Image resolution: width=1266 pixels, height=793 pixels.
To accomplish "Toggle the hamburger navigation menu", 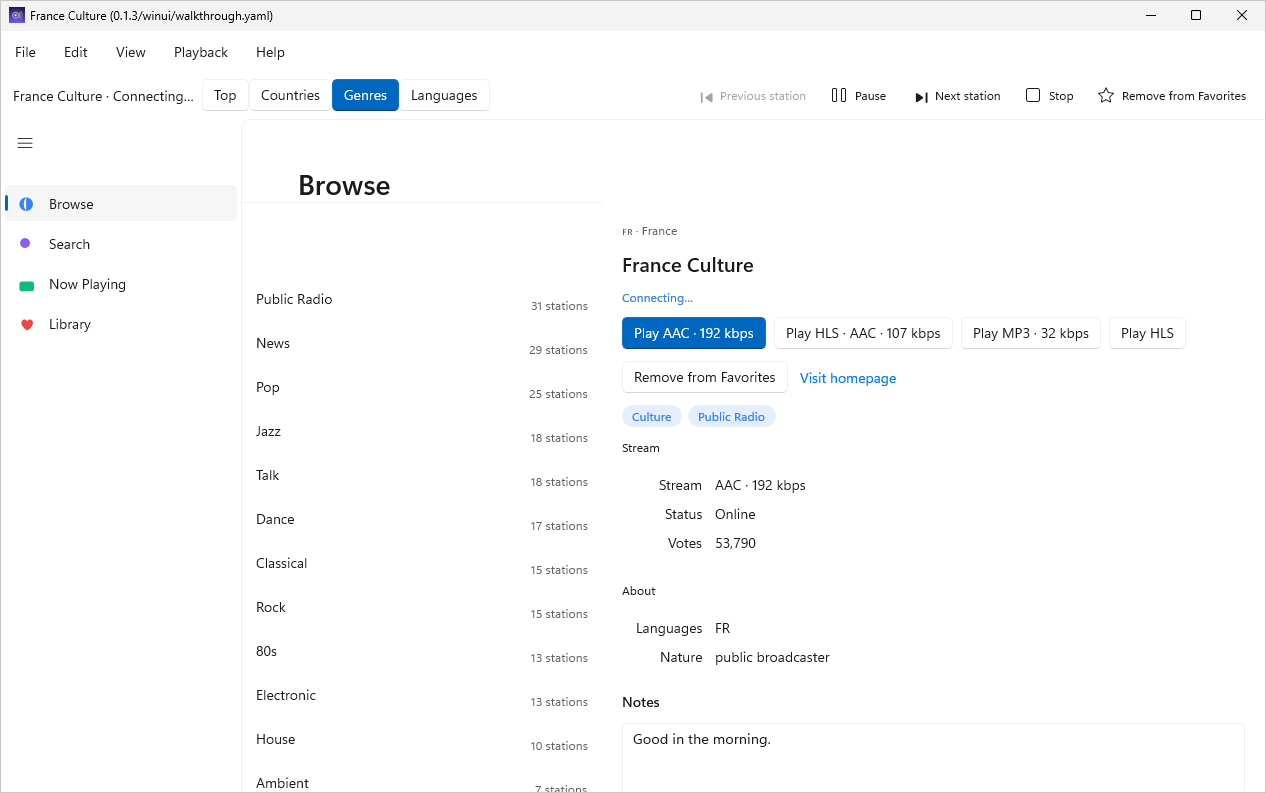I will point(25,143).
